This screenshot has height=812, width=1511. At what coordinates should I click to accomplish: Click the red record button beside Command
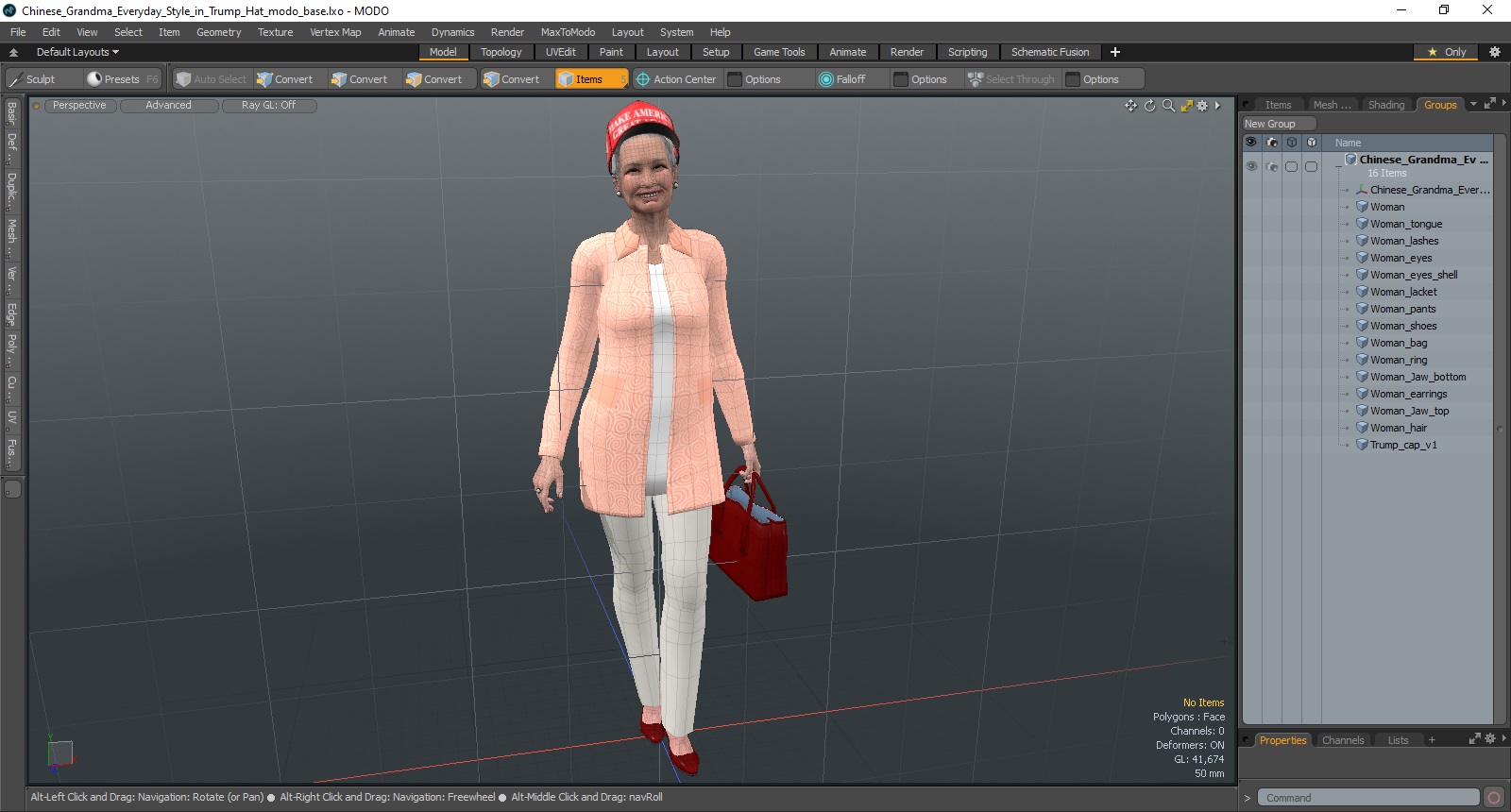[x=1493, y=798]
